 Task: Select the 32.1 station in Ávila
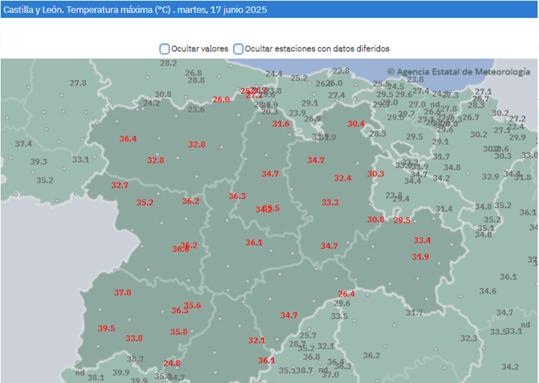[256, 341]
